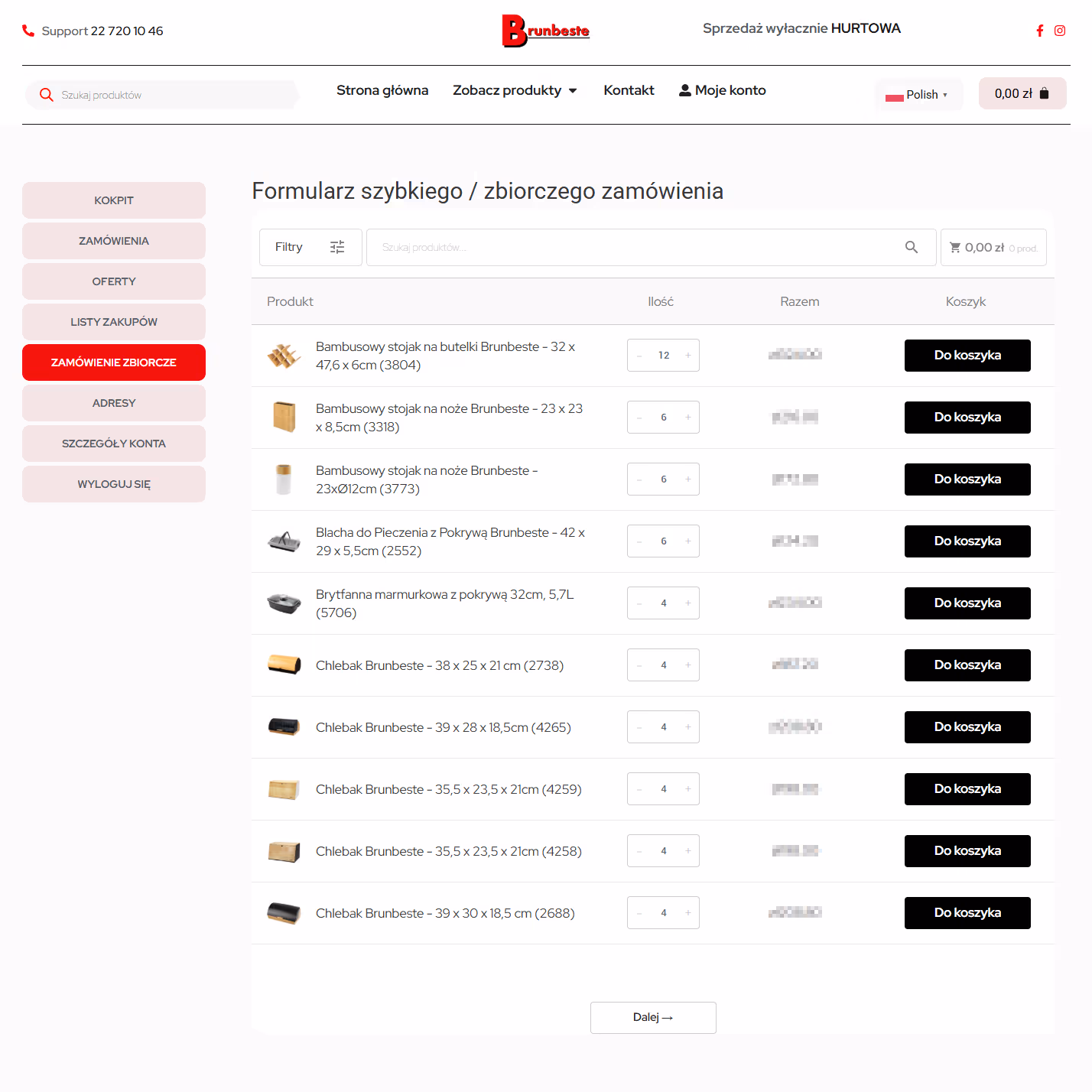Open LISTY ZAKUPÓW in the sidebar
Viewport: 1092px width, 1092px height.
coord(114,322)
